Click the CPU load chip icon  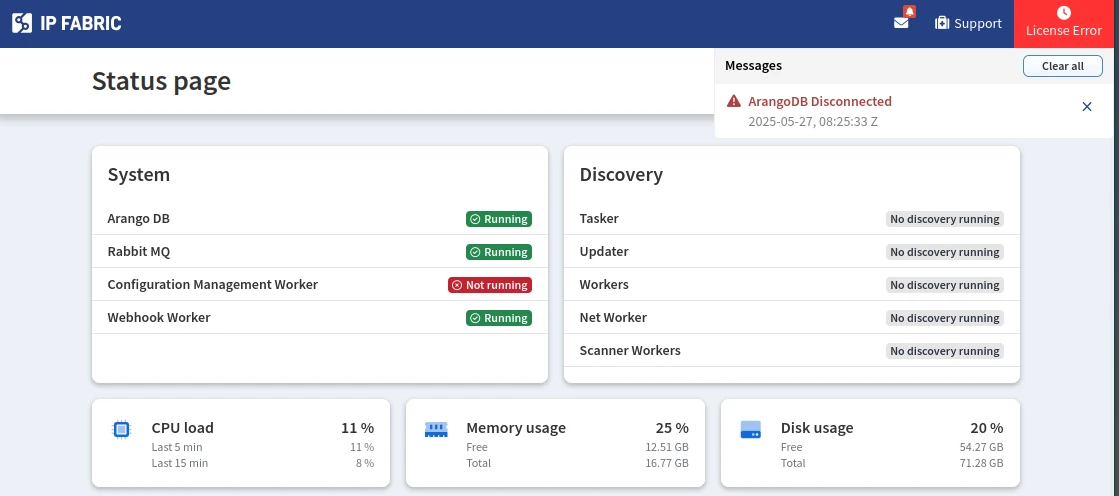coord(121,429)
